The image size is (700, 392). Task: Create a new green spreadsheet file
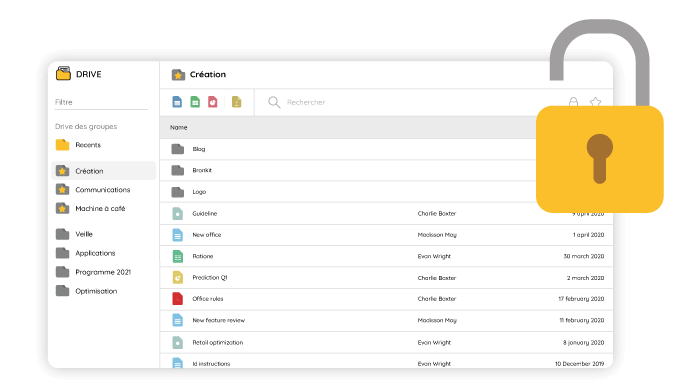click(x=195, y=102)
